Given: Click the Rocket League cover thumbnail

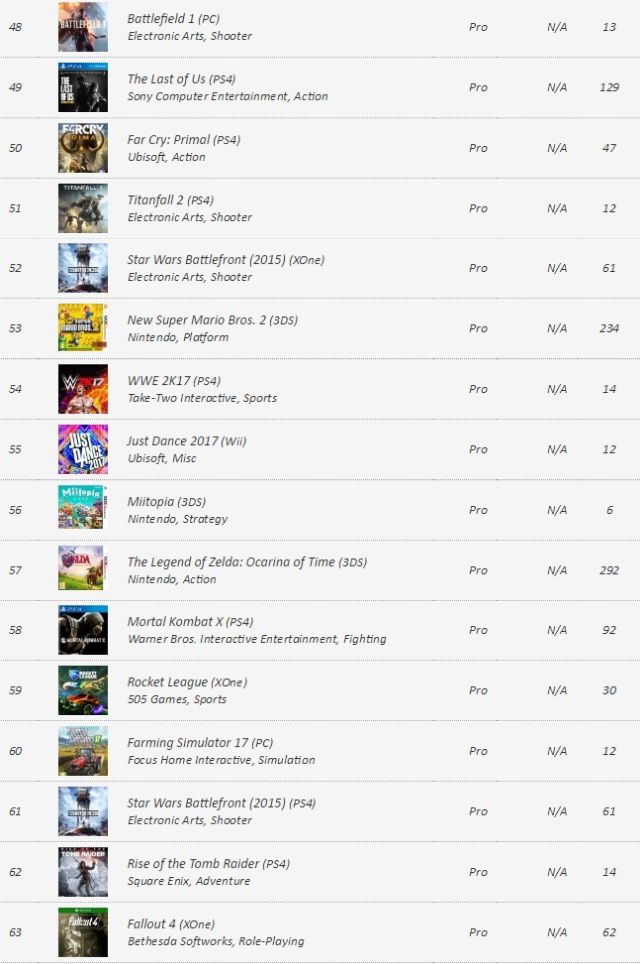Looking at the screenshot, I should tap(83, 690).
